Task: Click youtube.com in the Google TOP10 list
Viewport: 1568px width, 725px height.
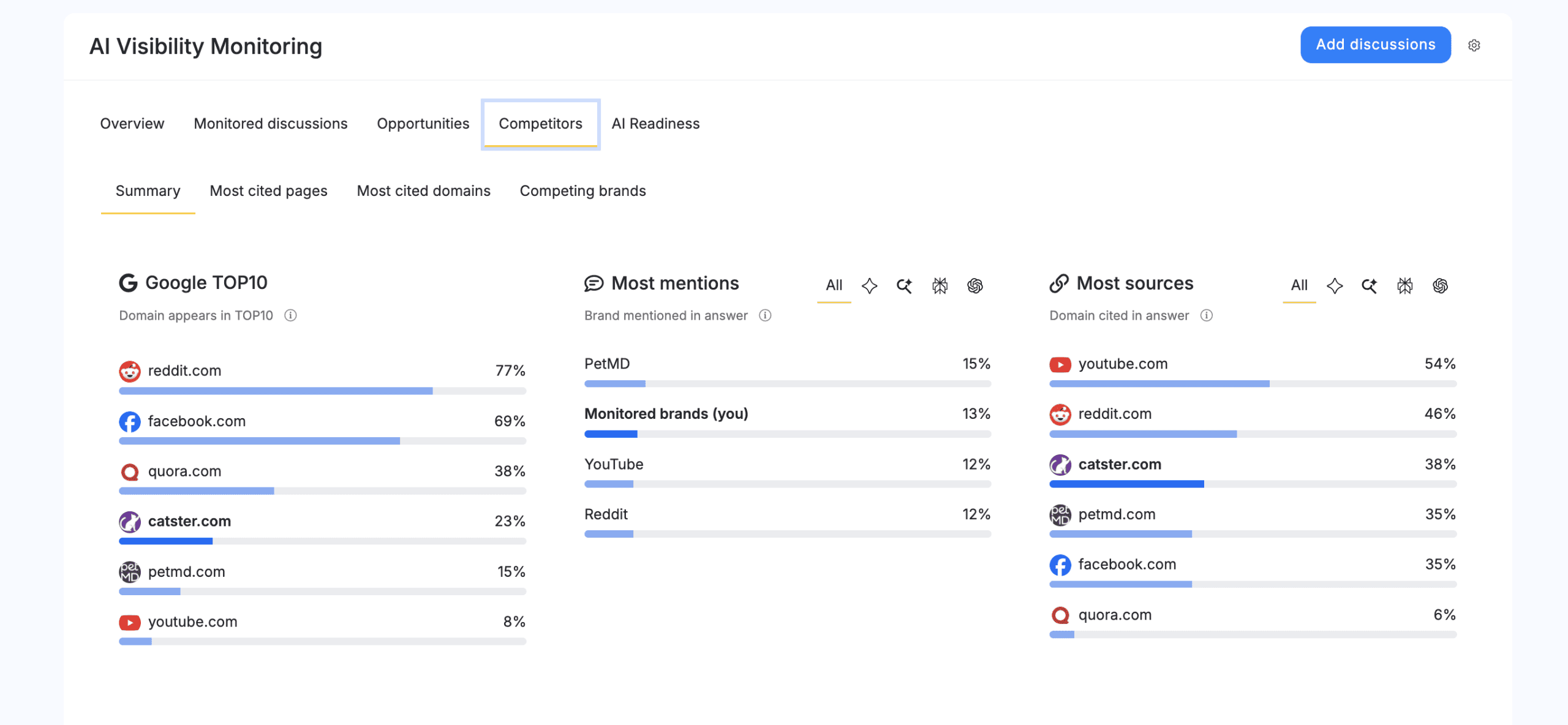Action: (x=193, y=622)
